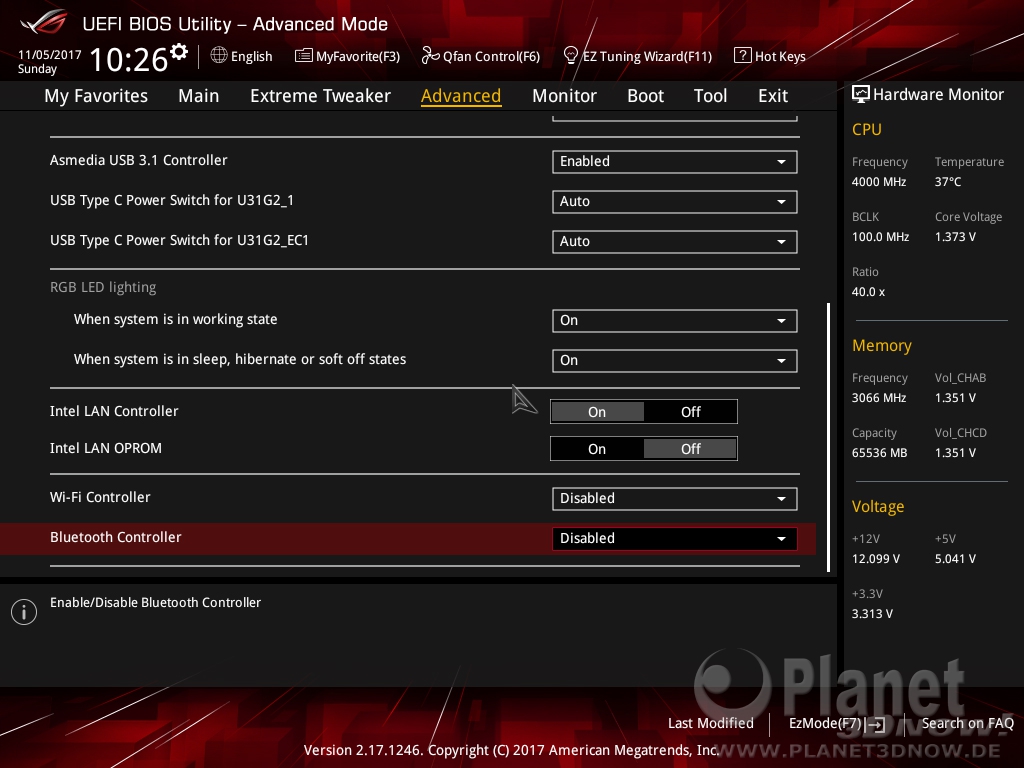The width and height of the screenshot is (1024, 768).
Task: Switch Intel LAN OPROM to Off
Action: coord(690,449)
